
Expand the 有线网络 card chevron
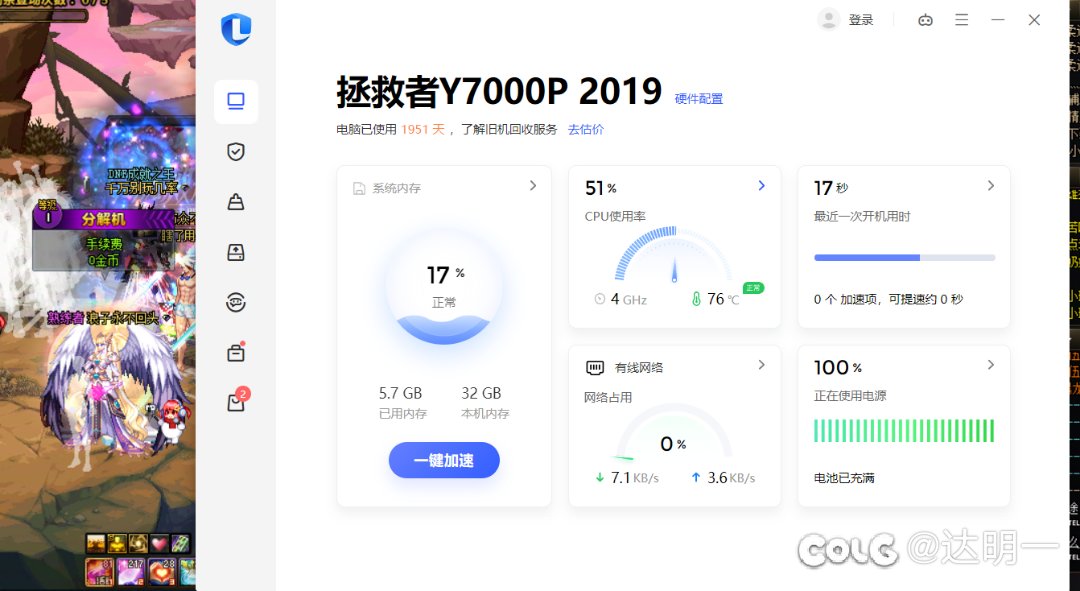(761, 364)
